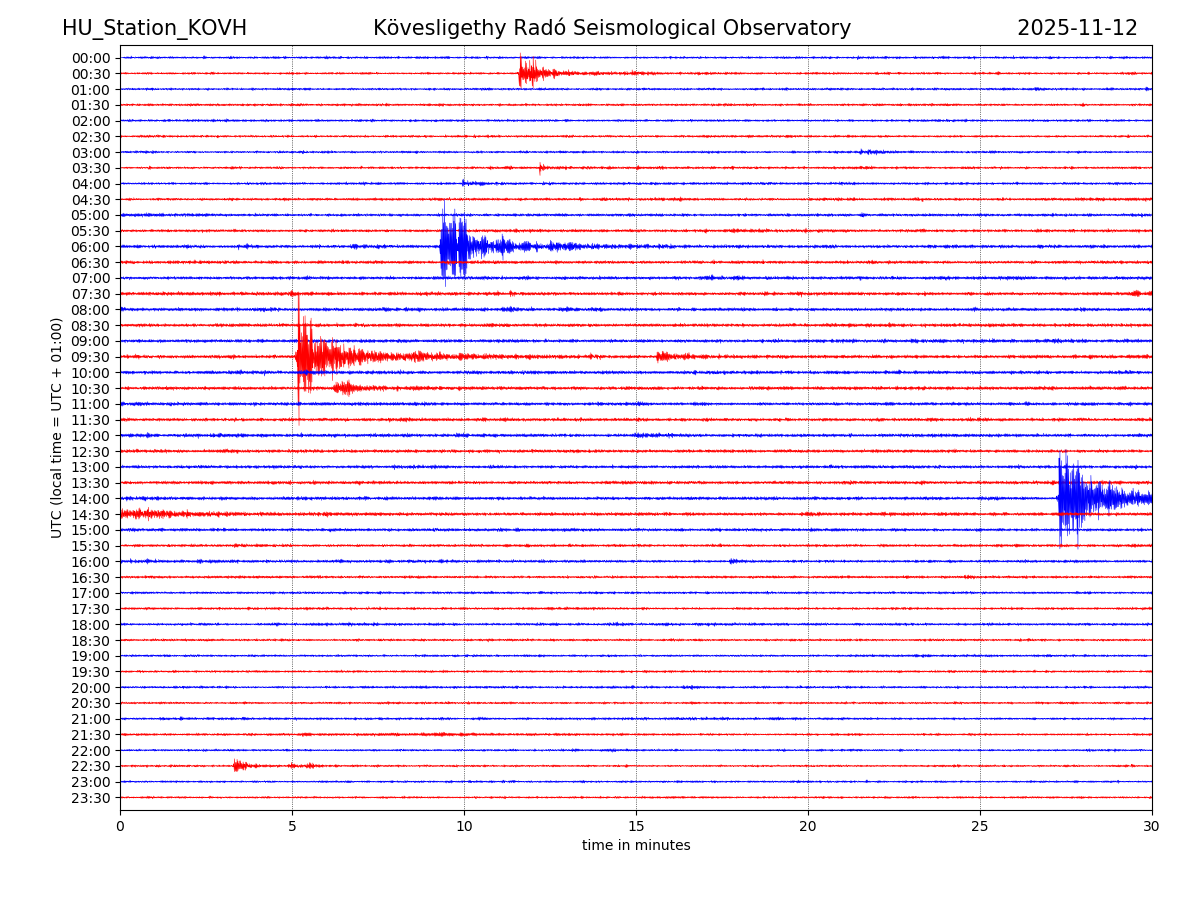Click the UTC local time y-axis label

(x=57, y=427)
